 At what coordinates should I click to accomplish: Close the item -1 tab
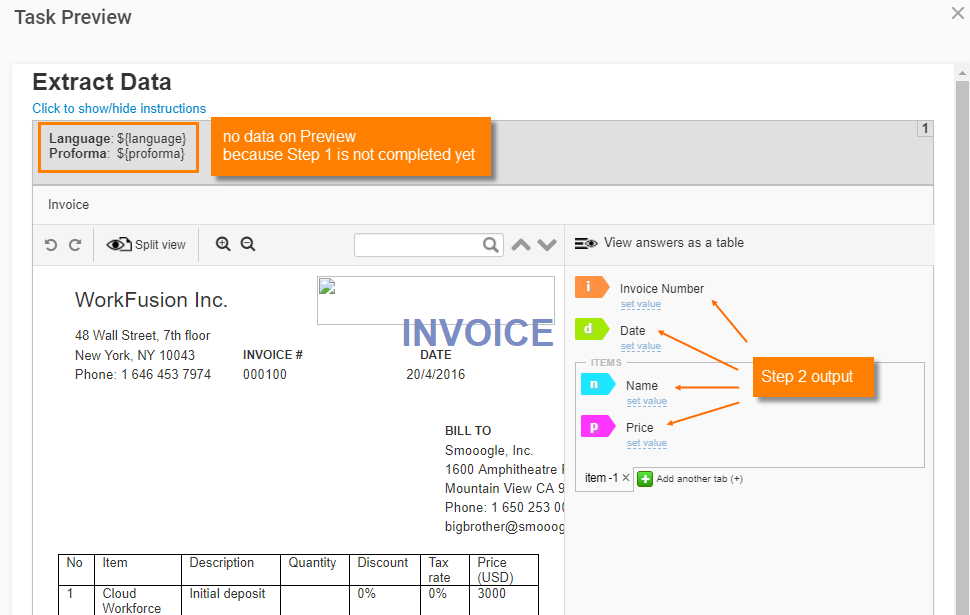[625, 478]
